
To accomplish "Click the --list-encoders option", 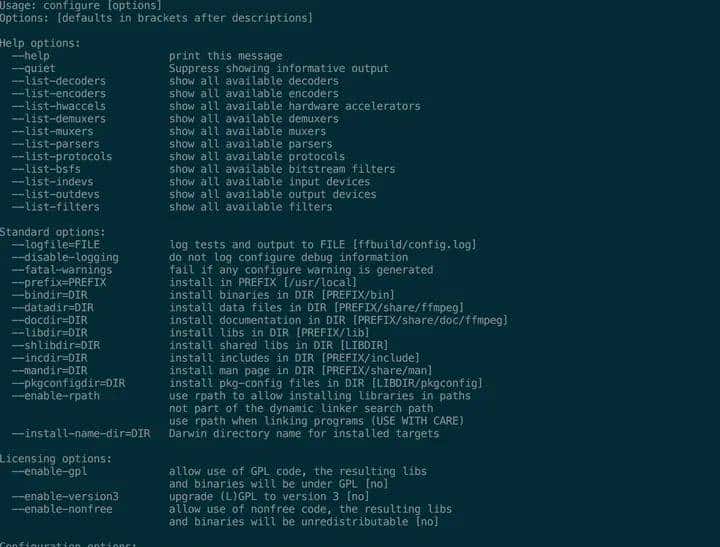I will point(59,94).
